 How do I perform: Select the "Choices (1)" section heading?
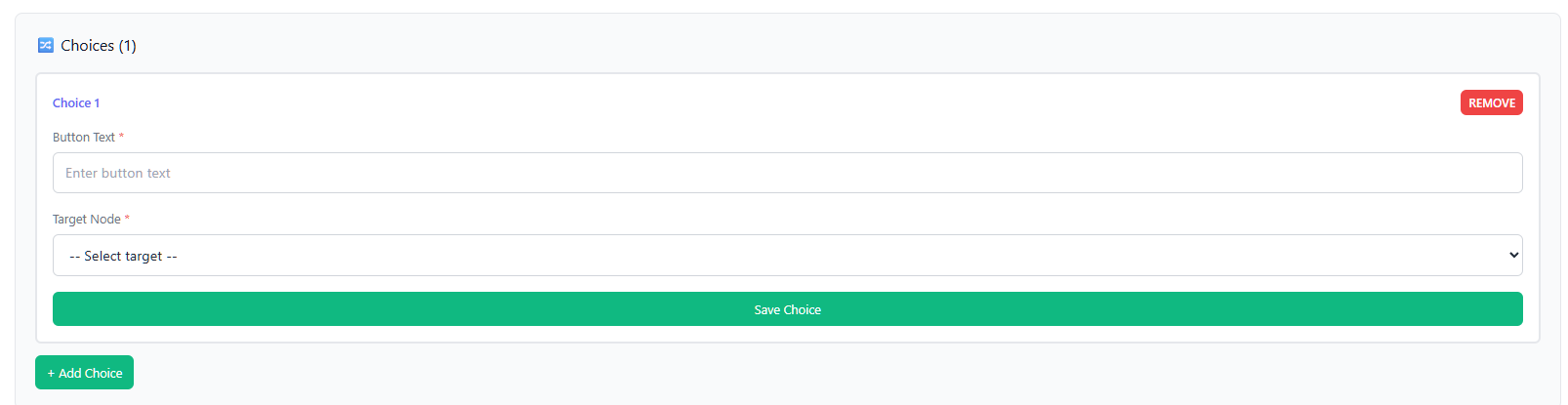coord(98,45)
